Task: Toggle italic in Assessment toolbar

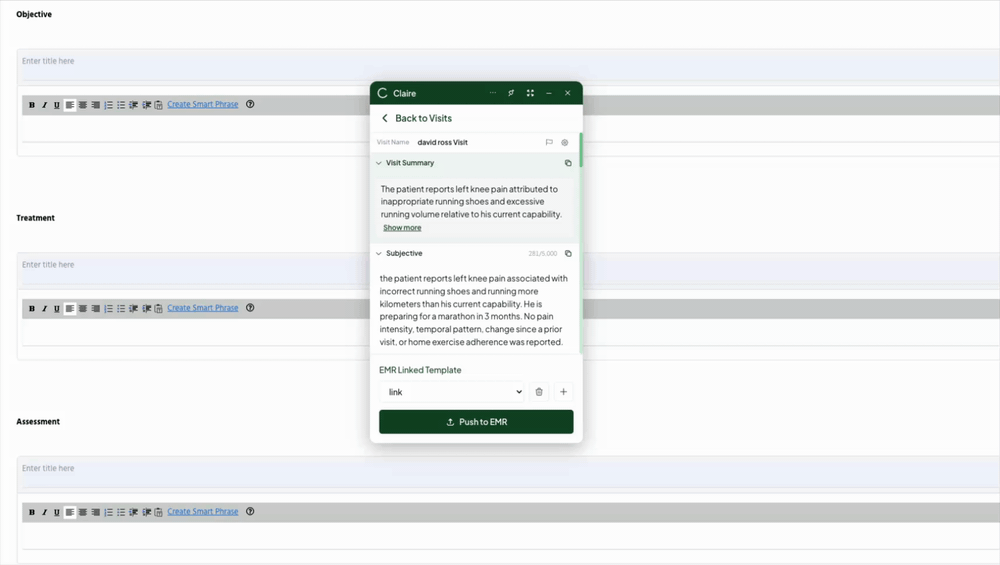Action: 44,512
